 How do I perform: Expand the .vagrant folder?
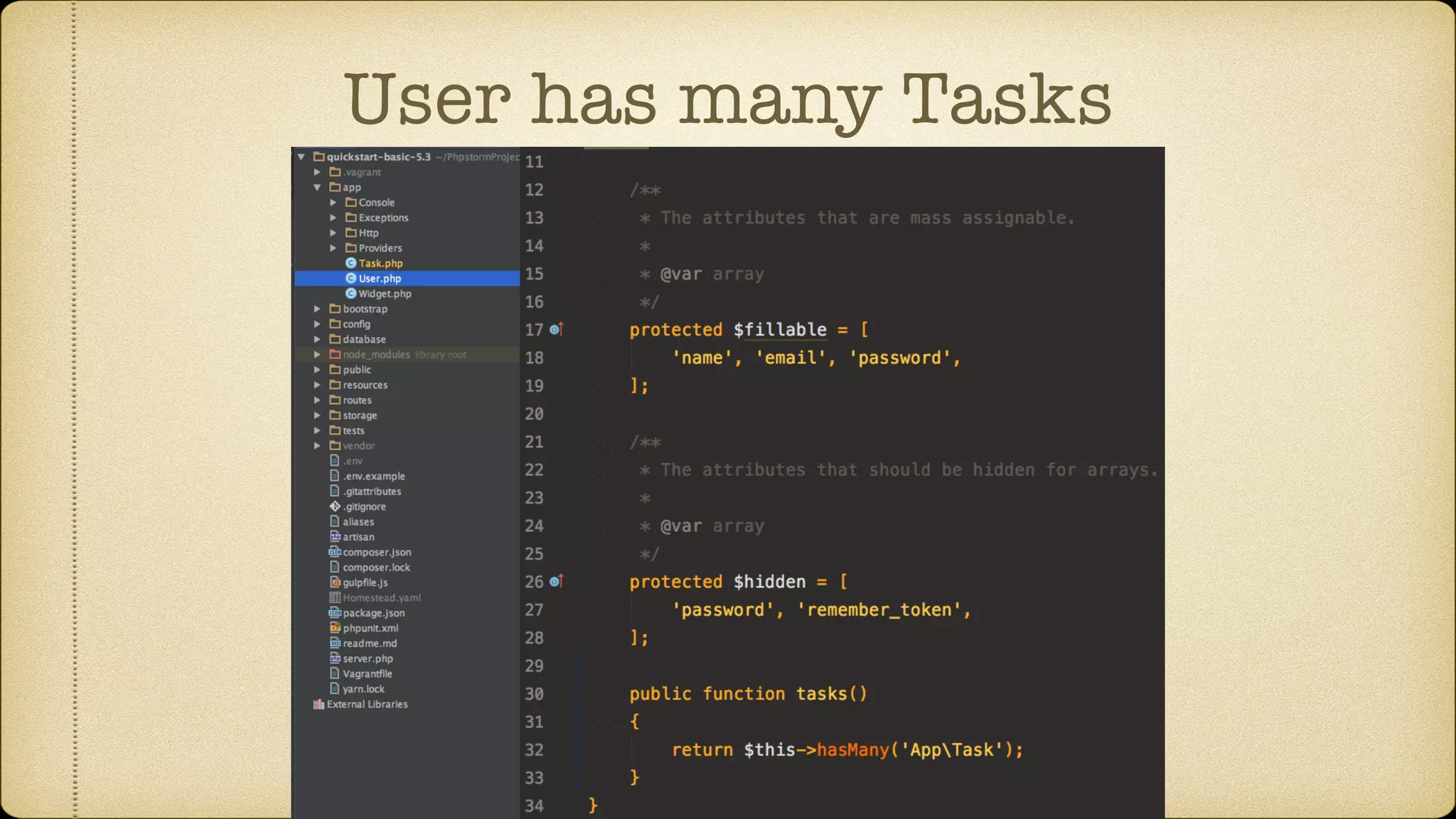click(317, 172)
